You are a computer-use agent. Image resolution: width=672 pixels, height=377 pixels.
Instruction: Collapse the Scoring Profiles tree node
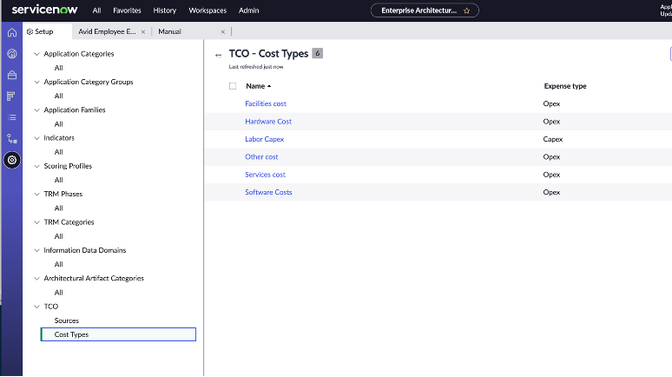[x=37, y=166]
